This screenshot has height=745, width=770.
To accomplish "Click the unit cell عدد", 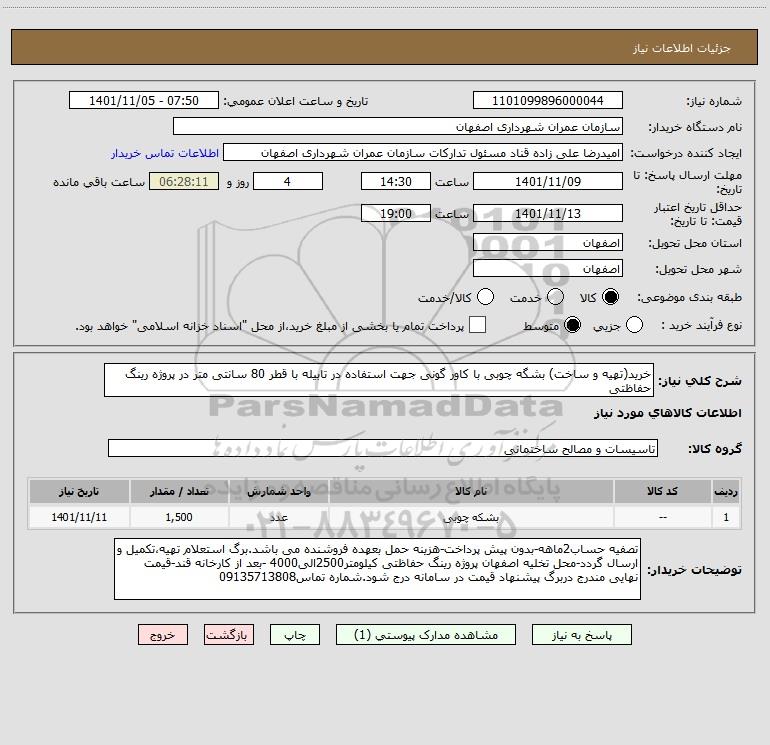I will pos(278,517).
